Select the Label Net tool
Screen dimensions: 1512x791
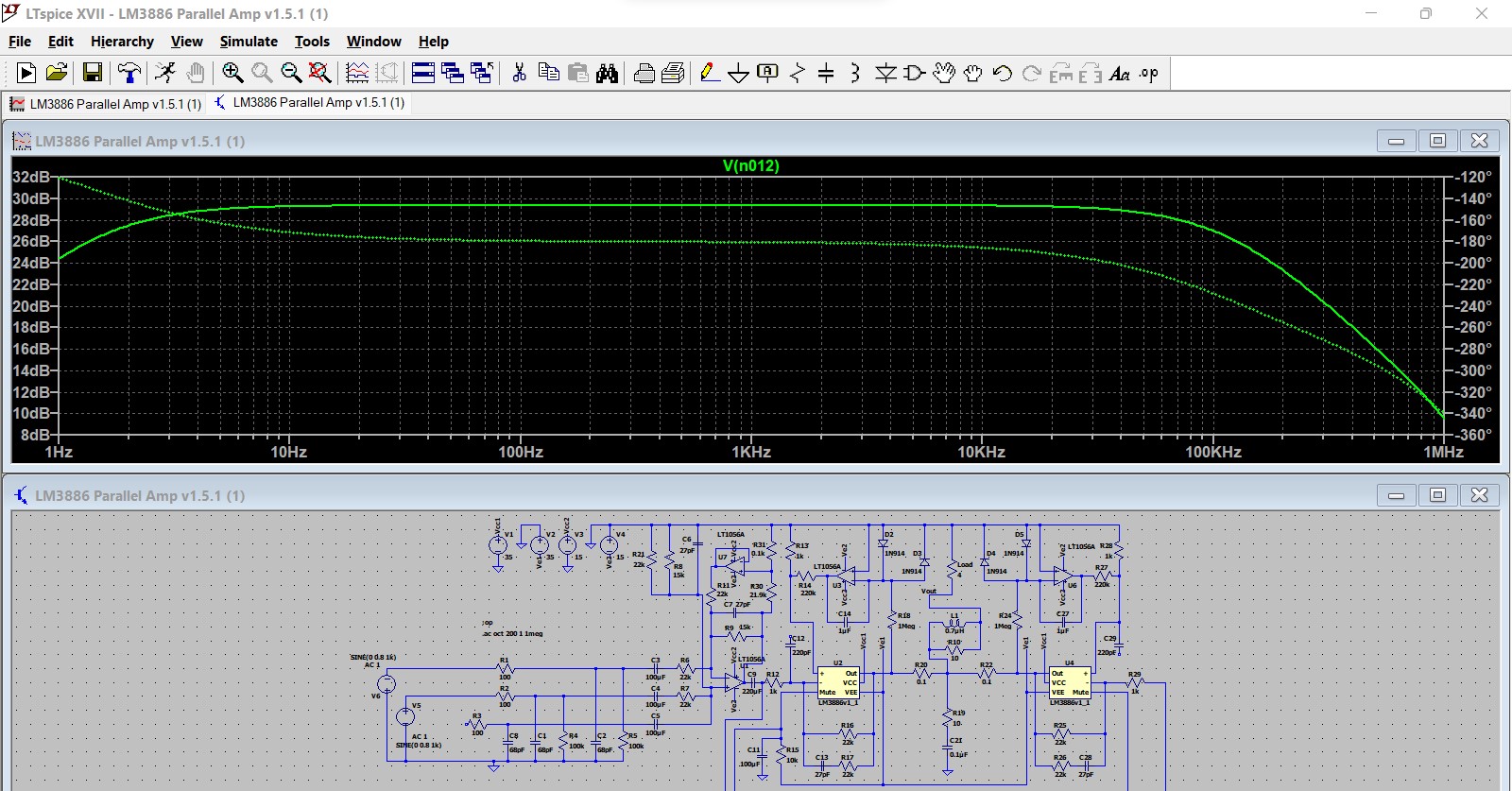(768, 73)
